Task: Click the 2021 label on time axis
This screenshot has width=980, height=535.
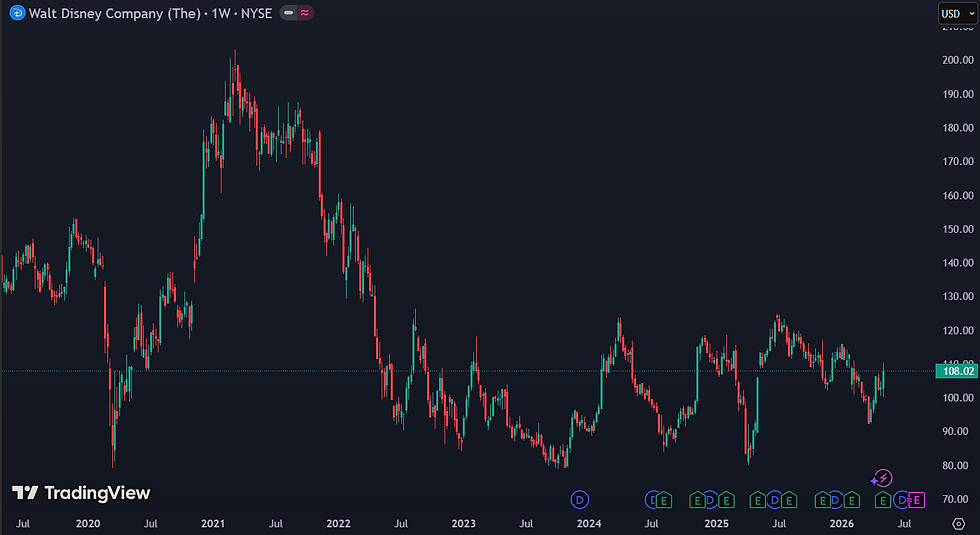Action: pyautogui.click(x=212, y=524)
